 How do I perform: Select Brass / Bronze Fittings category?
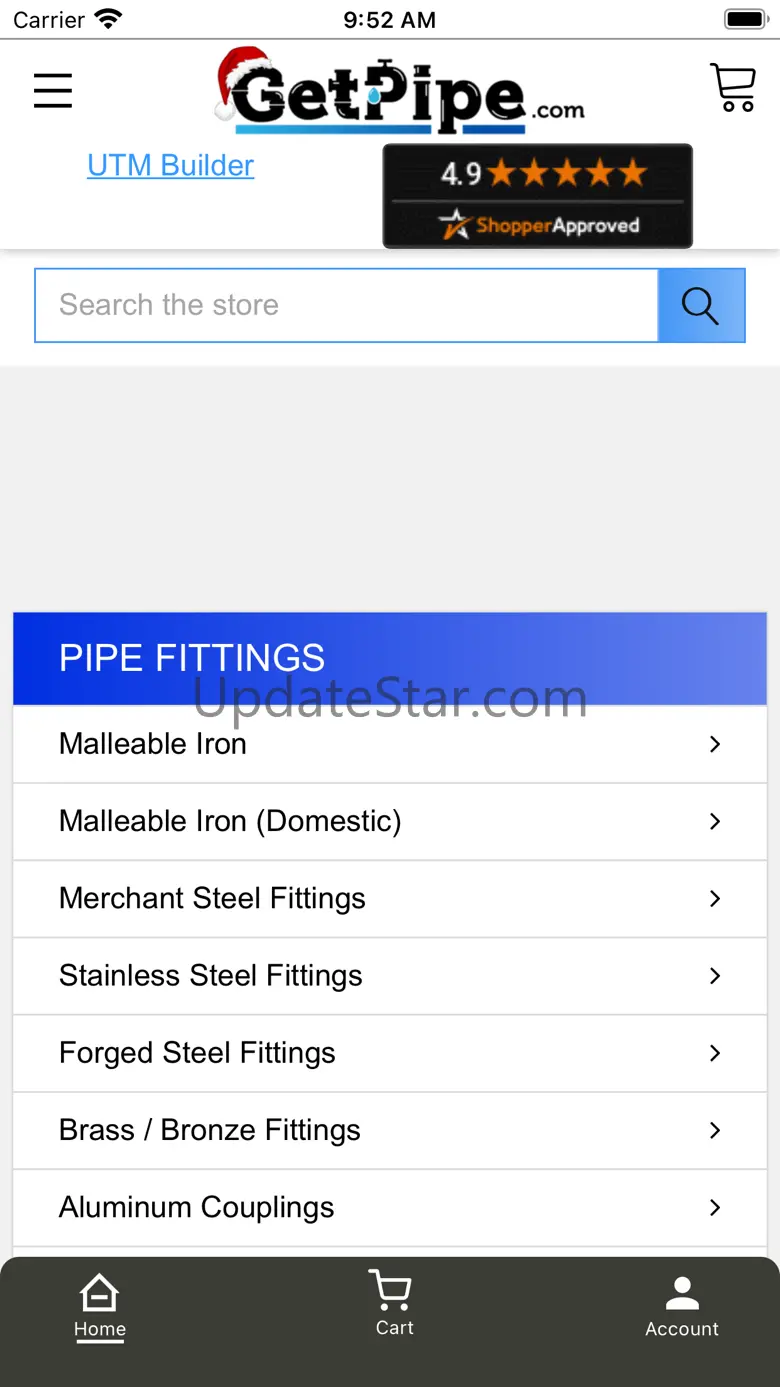pyautogui.click(x=210, y=1130)
